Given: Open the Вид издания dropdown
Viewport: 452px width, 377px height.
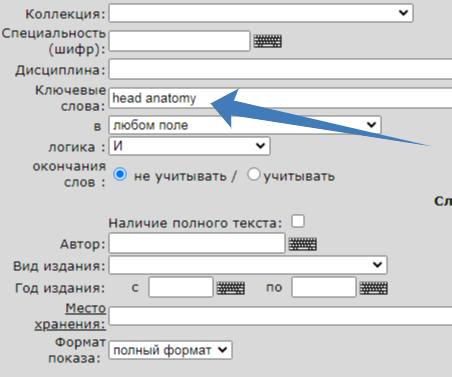Looking at the screenshot, I should 248,265.
